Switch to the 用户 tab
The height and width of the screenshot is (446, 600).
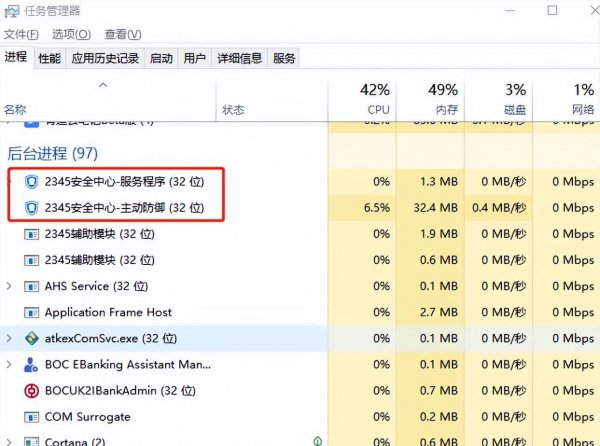[x=194, y=58]
